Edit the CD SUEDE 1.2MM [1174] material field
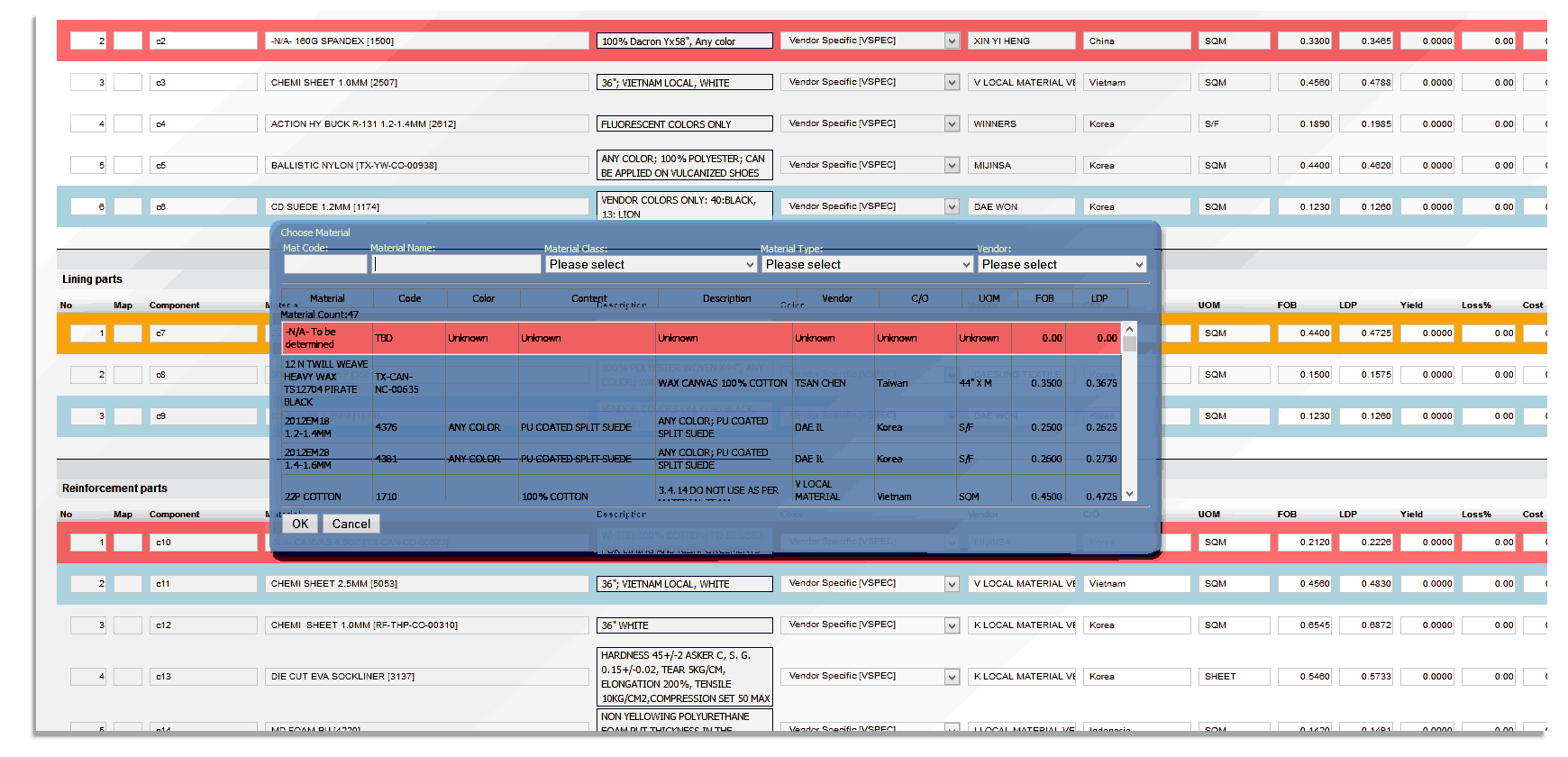 [427, 206]
